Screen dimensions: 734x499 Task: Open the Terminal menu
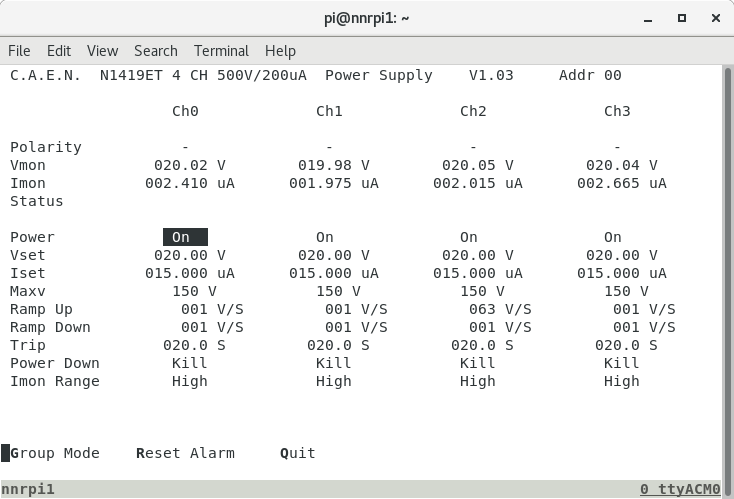(221, 51)
